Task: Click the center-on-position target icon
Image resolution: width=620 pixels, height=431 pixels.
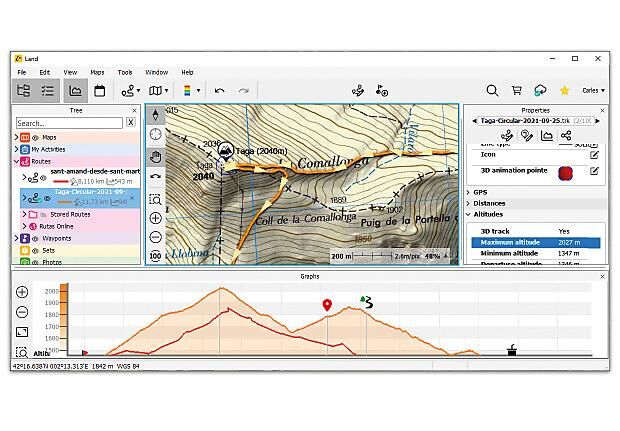Action: click(155, 134)
